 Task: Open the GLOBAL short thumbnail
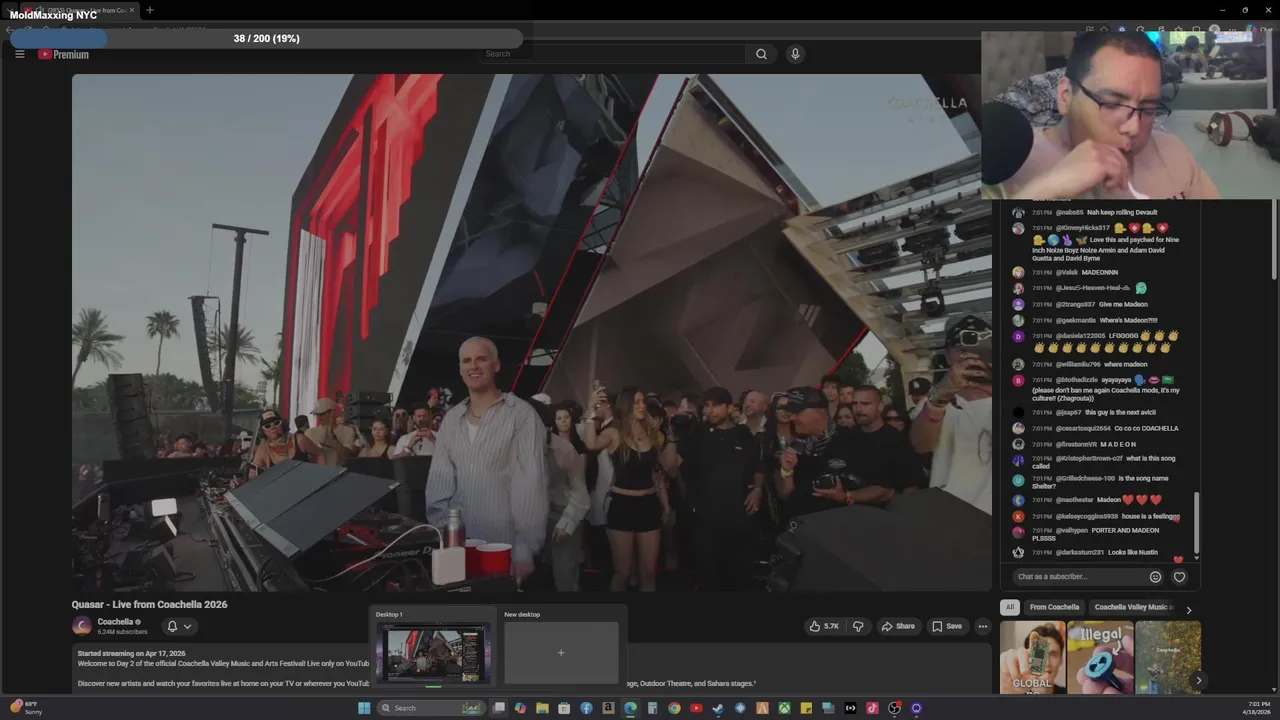[1032, 657]
